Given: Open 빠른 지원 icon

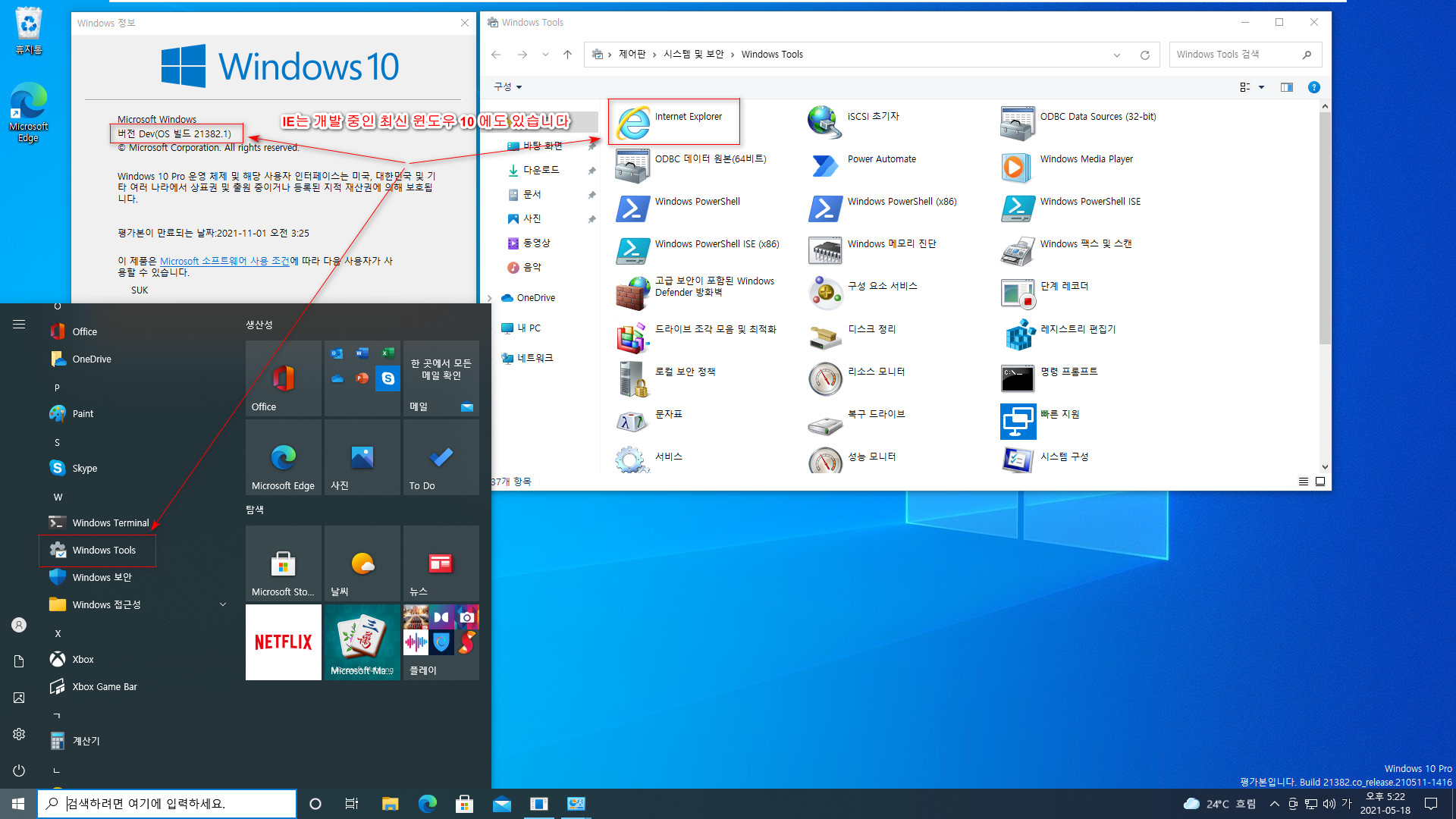Looking at the screenshot, I should coord(1018,420).
